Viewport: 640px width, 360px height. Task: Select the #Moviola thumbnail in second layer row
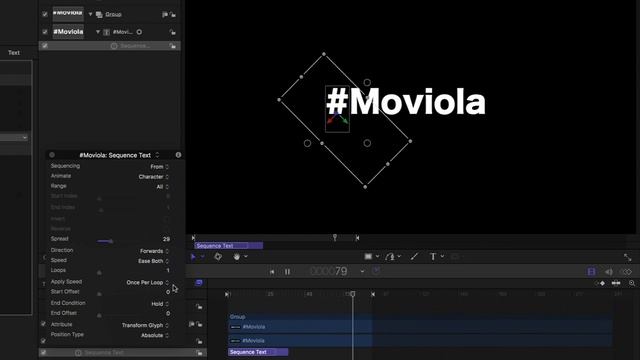(68, 32)
